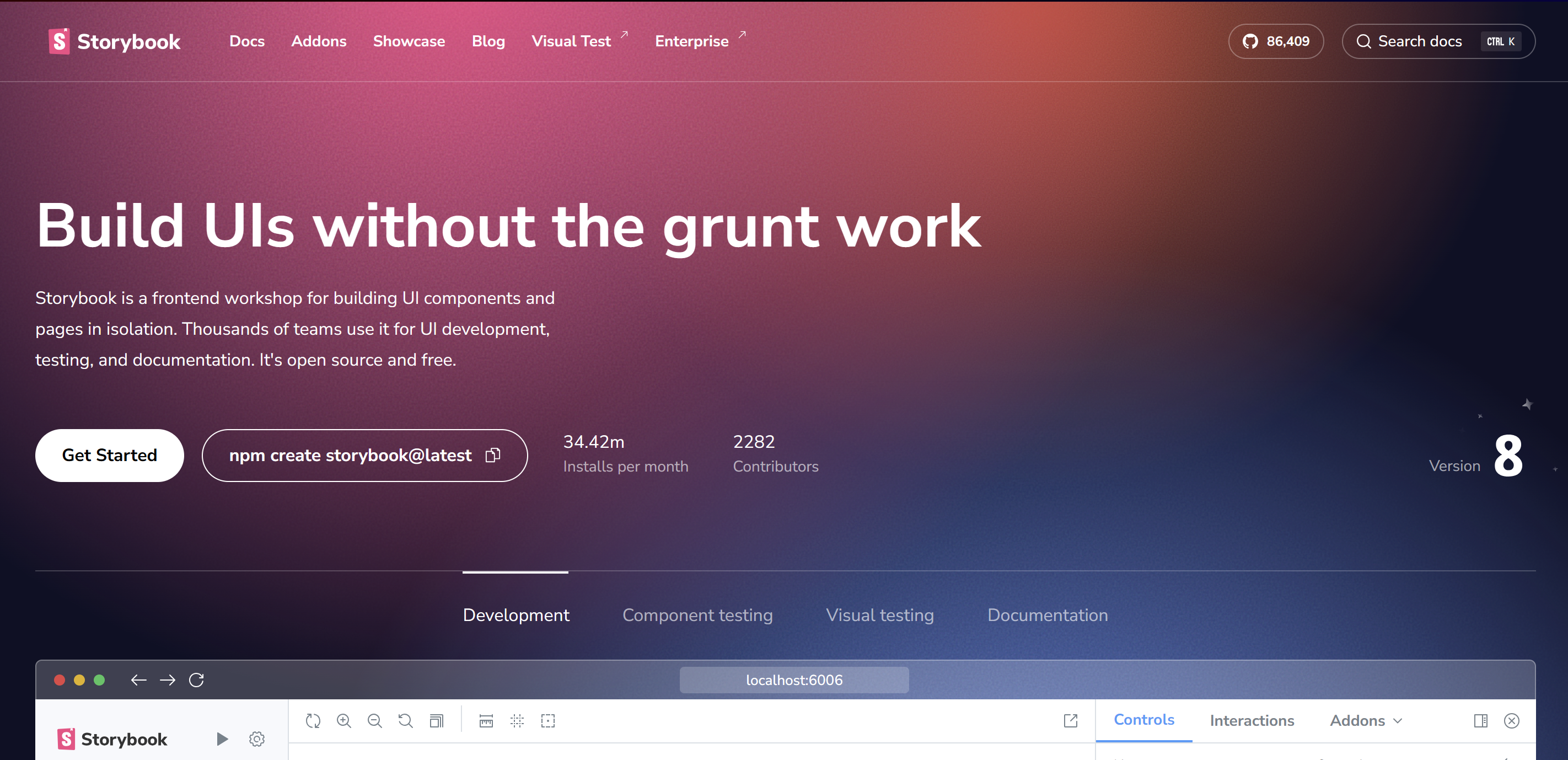
Task: Toggle the outline icon in the toolbar
Action: pos(548,720)
